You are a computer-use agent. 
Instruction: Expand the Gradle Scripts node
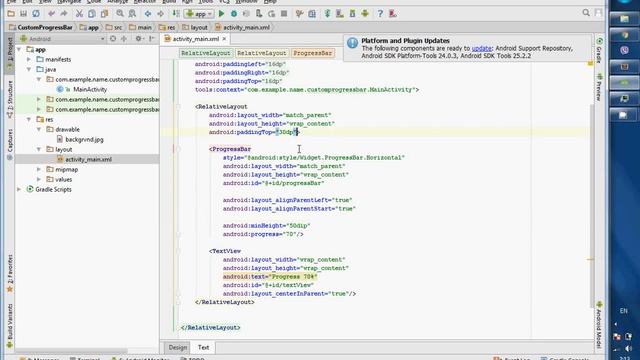pos(19,189)
